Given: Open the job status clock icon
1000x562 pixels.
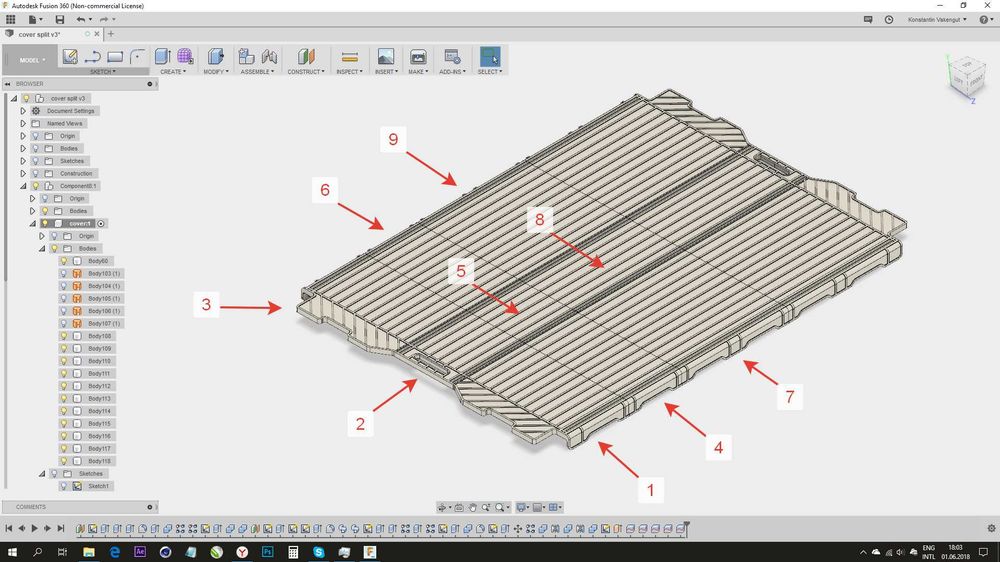Looking at the screenshot, I should (888, 20).
